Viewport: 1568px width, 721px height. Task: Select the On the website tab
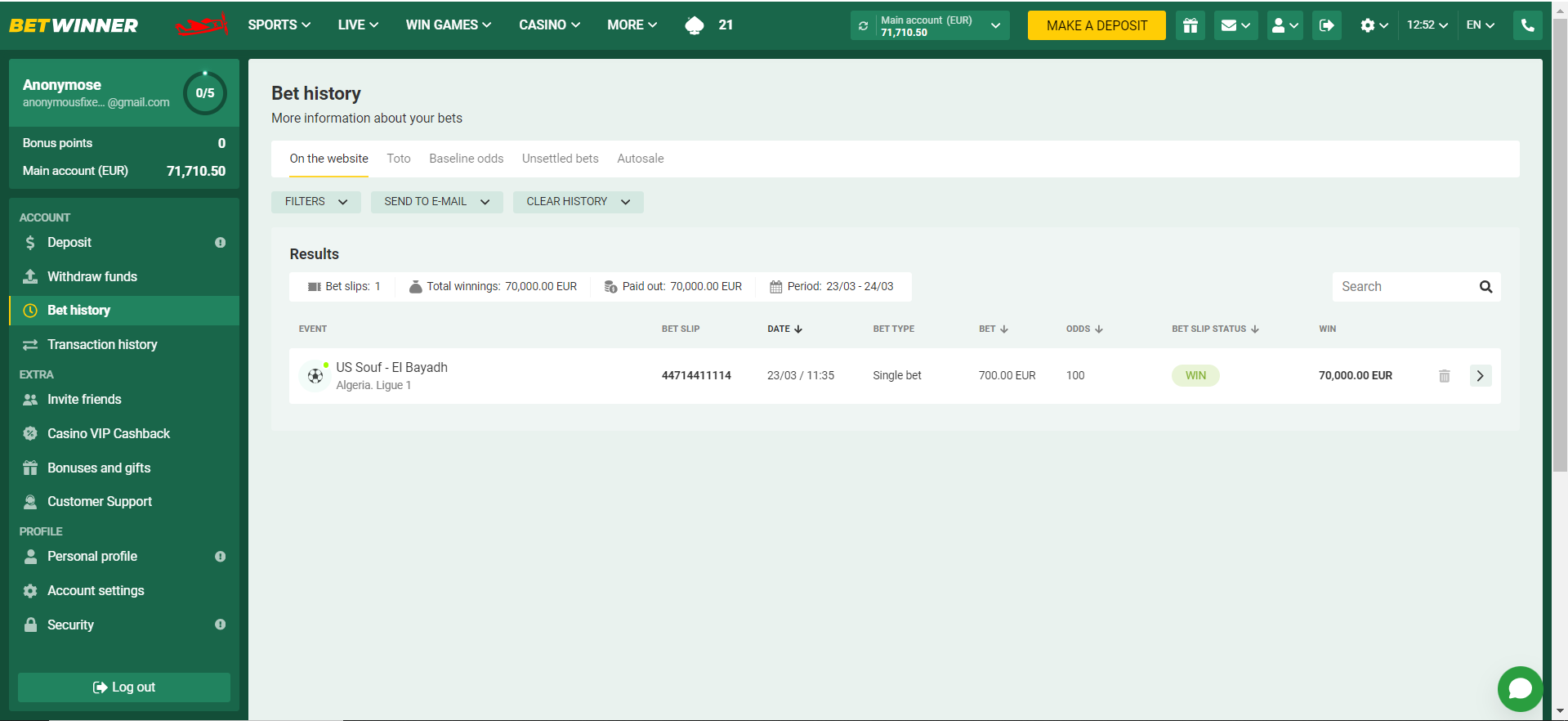[328, 159]
